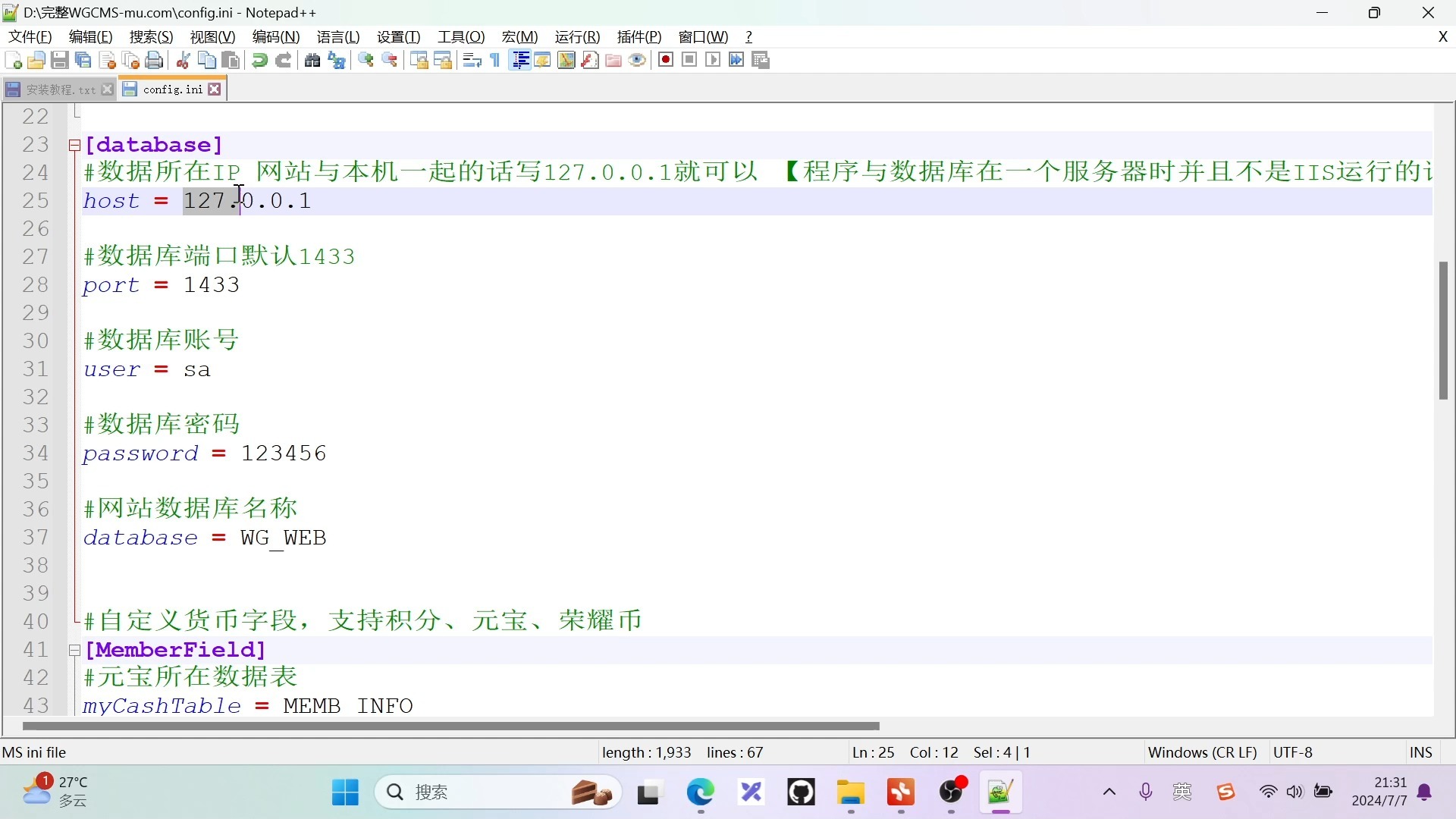Click the Close All toolbar icon

pyautogui.click(x=131, y=61)
